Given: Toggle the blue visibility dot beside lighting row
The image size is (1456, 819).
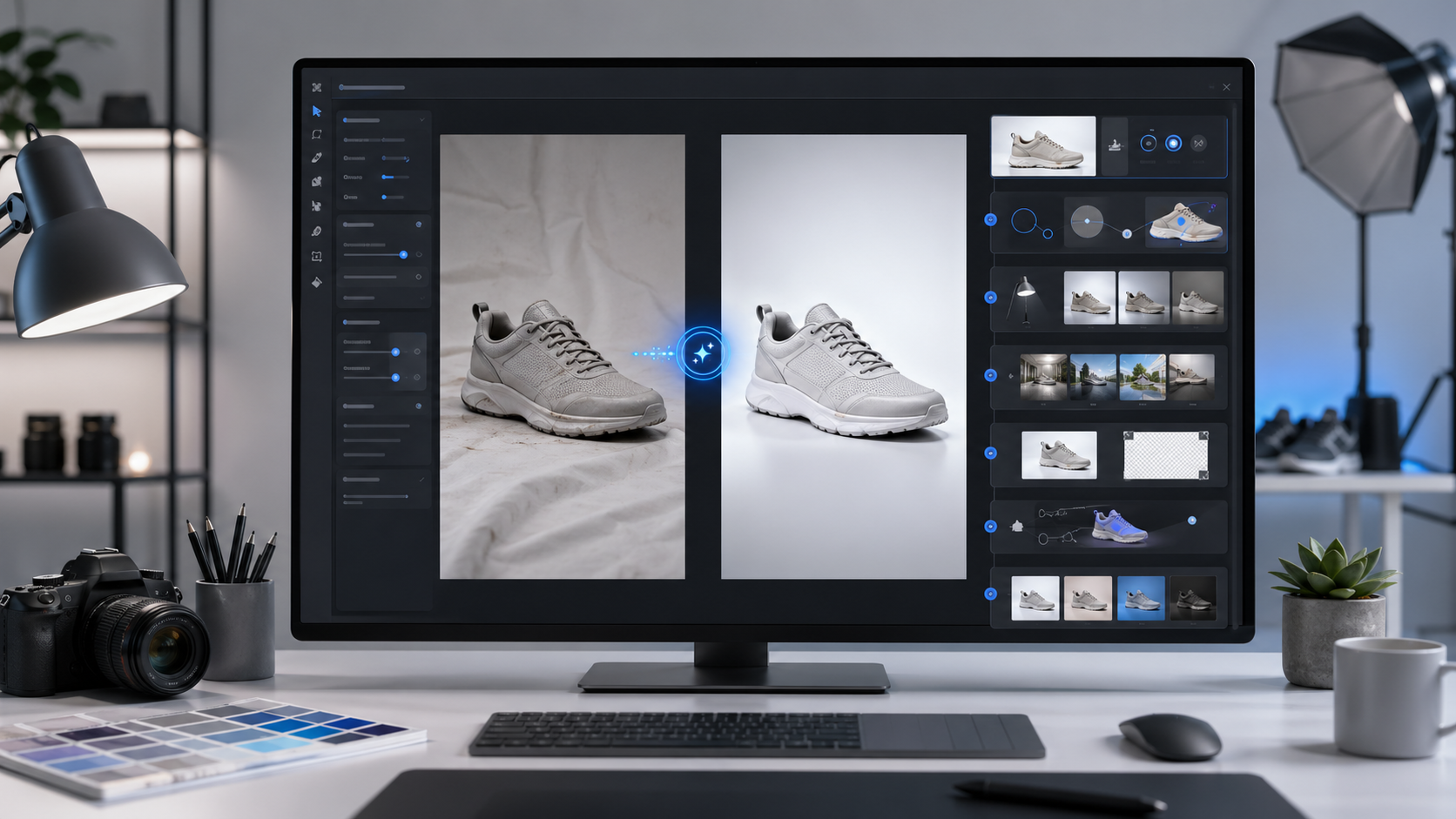Looking at the screenshot, I should 990,298.
